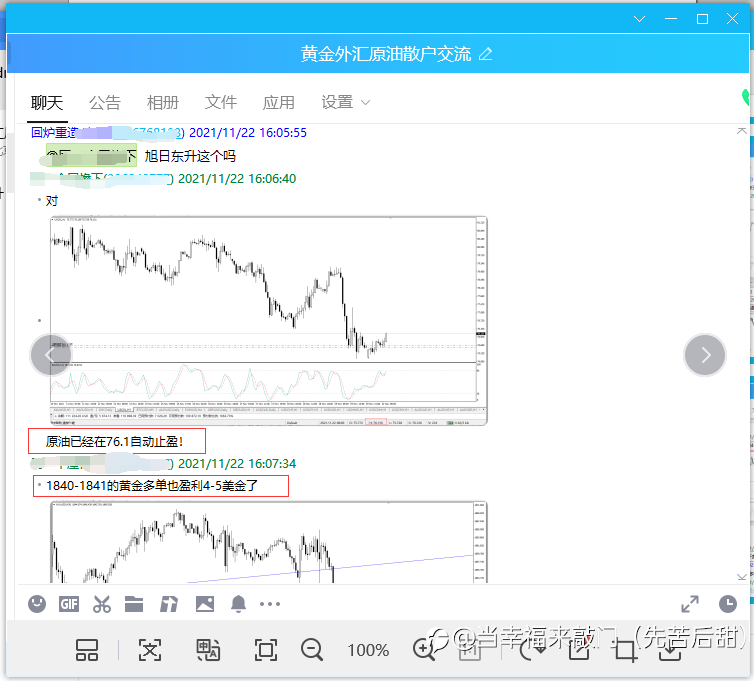Close the image viewer window
Image resolution: width=754 pixels, height=681 pixels.
pyautogui.click(x=732, y=19)
